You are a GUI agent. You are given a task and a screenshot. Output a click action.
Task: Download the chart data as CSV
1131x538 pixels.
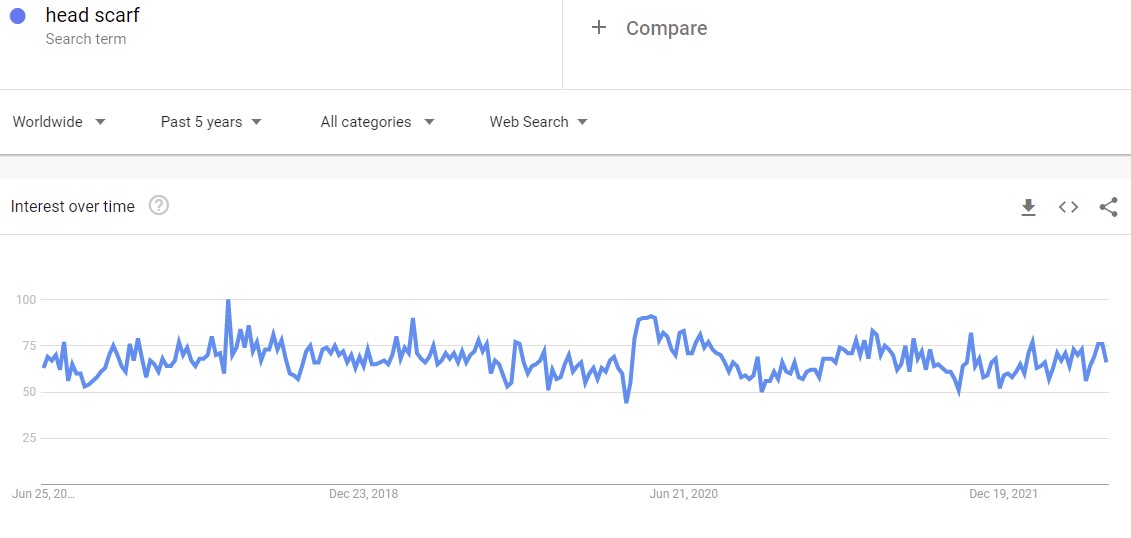(1028, 207)
